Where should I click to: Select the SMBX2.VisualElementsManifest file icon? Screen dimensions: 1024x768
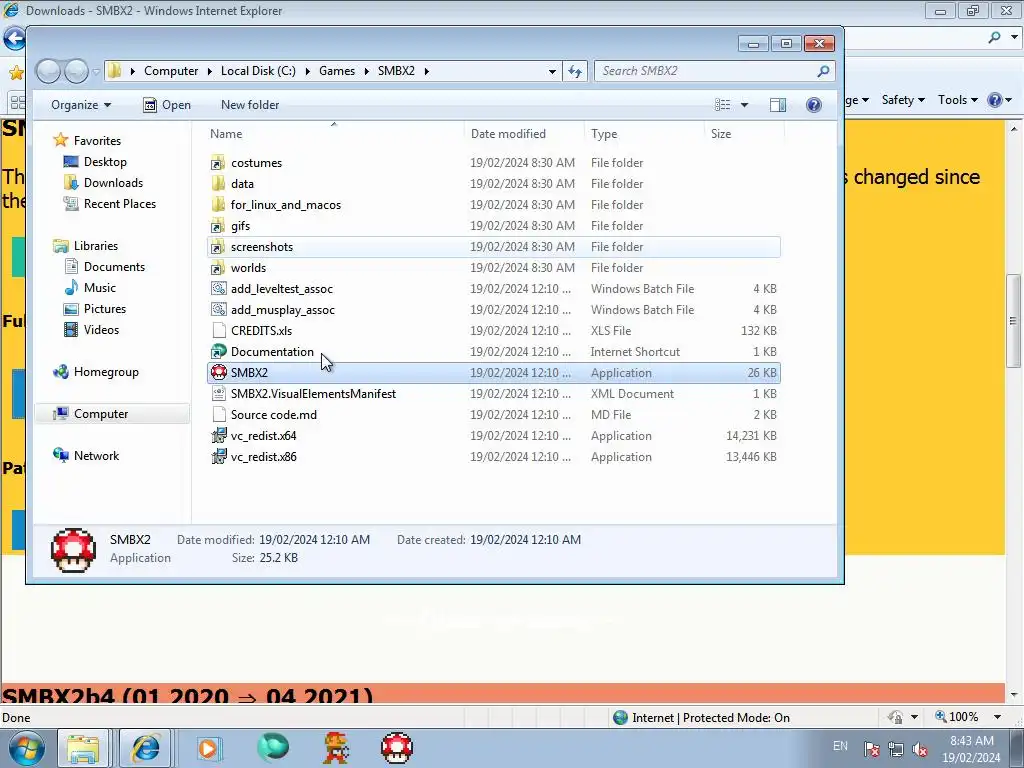[218, 394]
